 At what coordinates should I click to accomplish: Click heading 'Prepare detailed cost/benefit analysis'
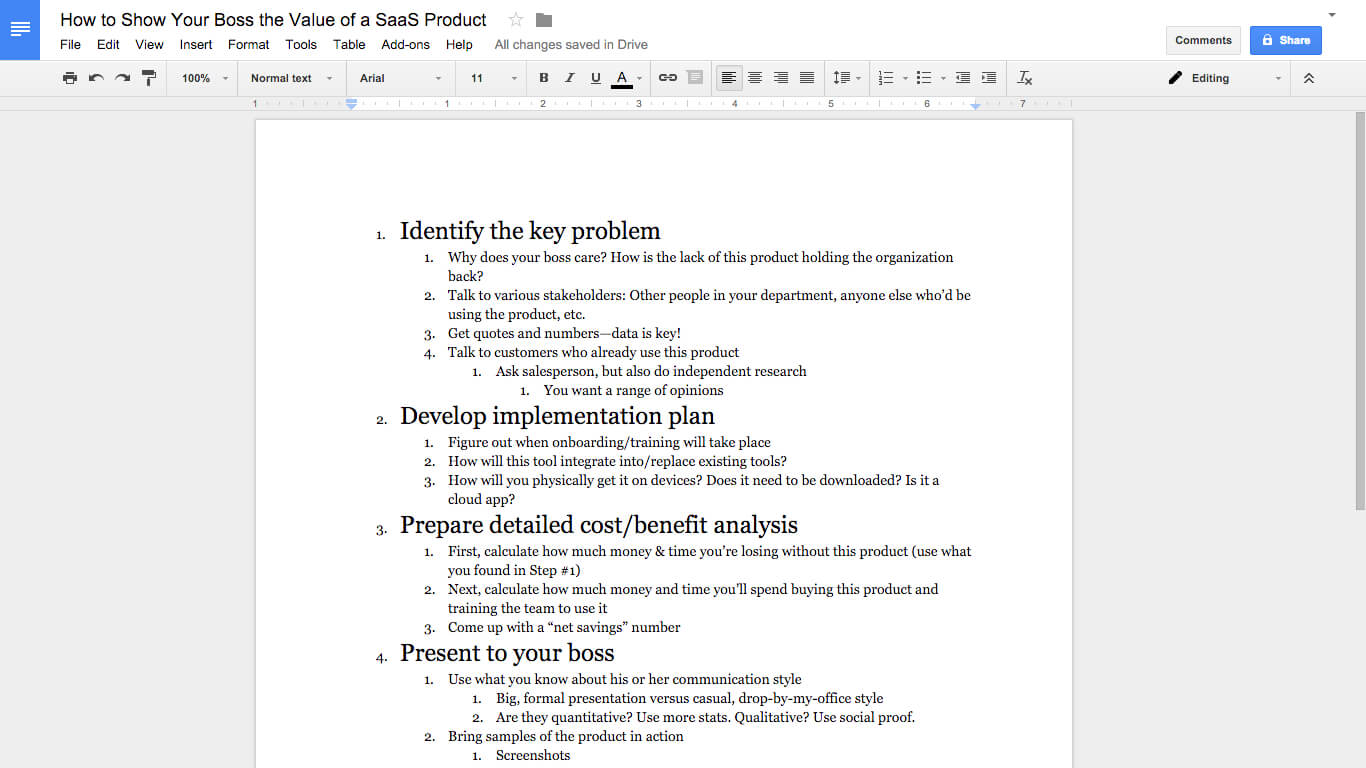coord(599,525)
